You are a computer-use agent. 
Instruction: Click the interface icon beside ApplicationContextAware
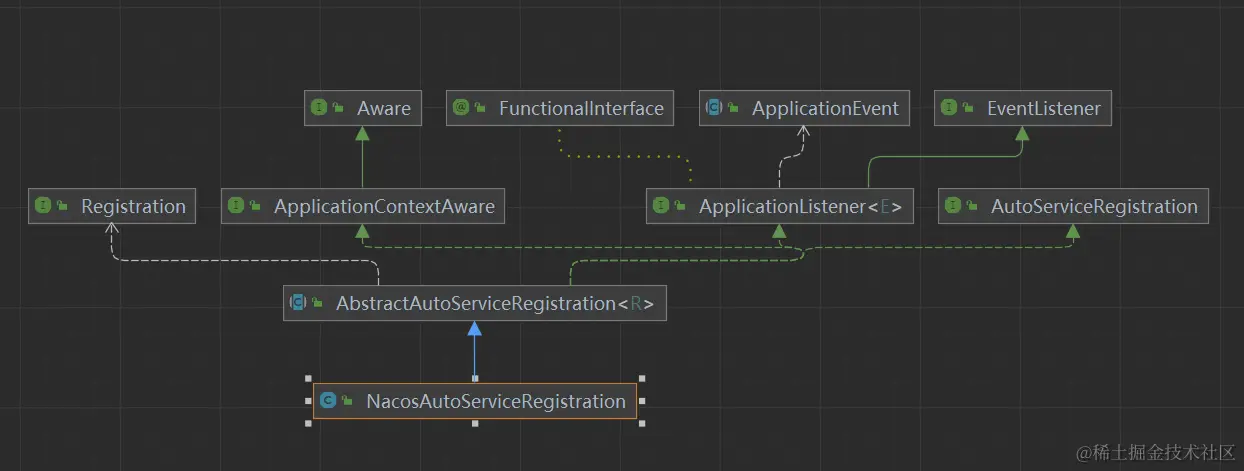pyautogui.click(x=237, y=206)
